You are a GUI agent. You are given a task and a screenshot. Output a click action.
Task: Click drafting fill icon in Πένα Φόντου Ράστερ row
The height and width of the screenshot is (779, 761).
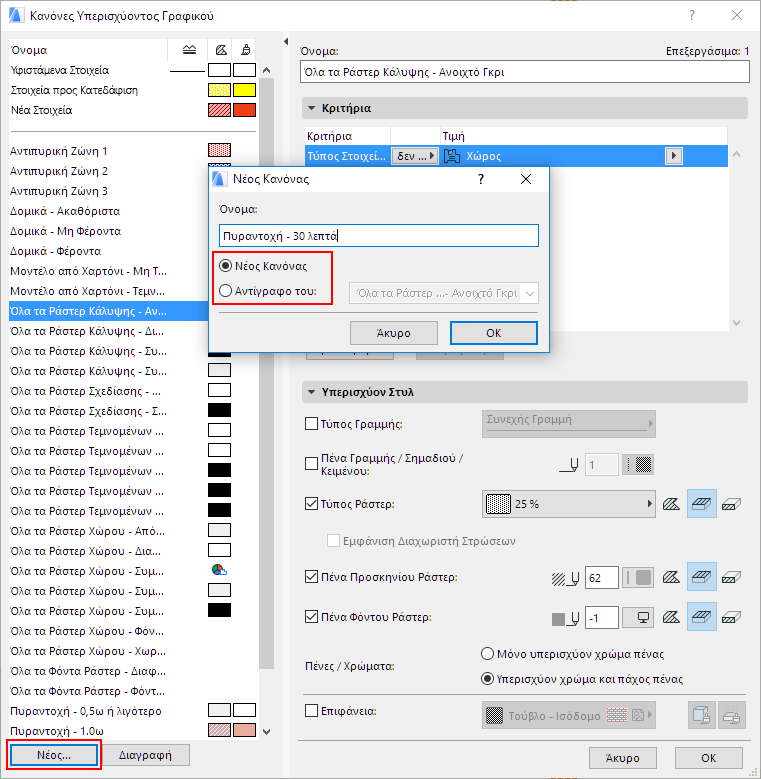click(671, 617)
